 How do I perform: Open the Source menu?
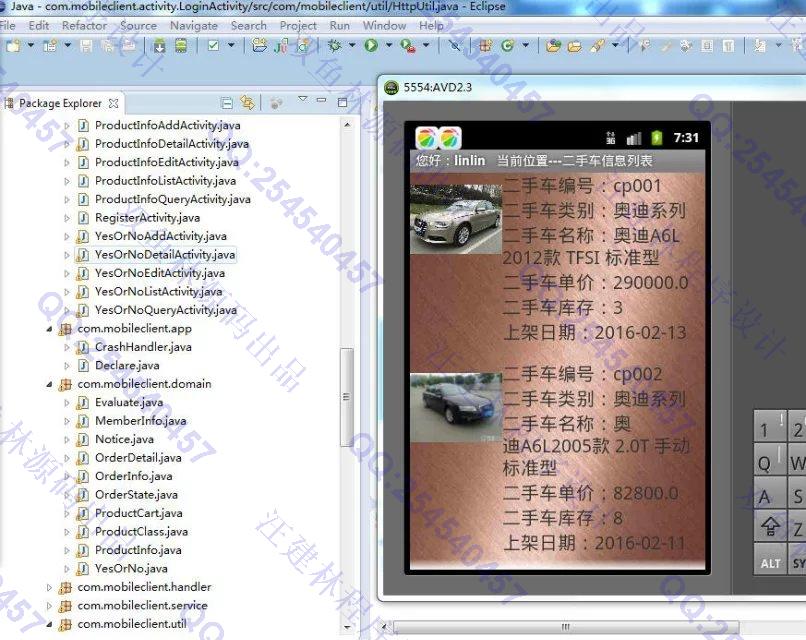point(138,25)
